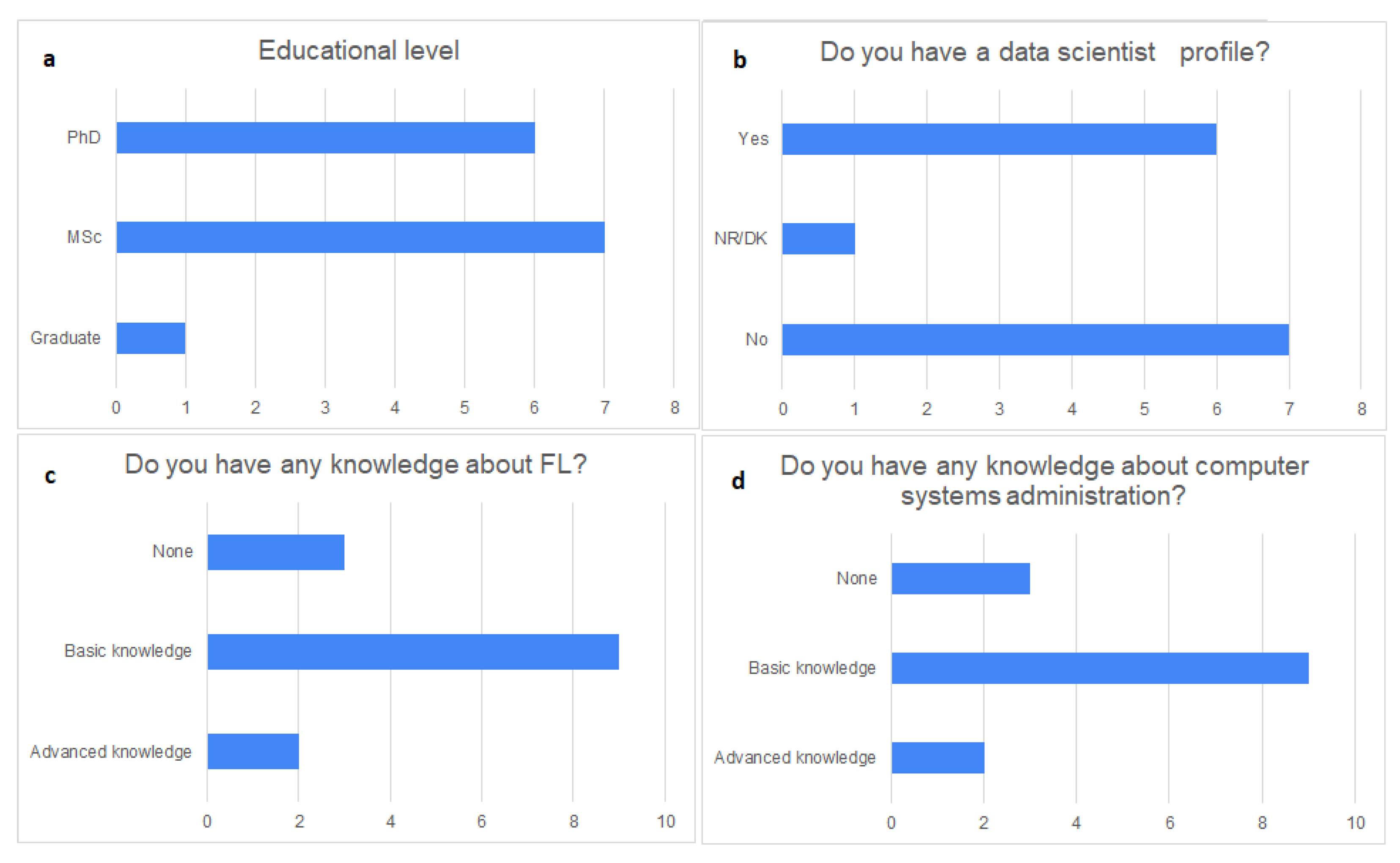
Task: Click the computer systems administration chart title
Action: [x=1044, y=481]
